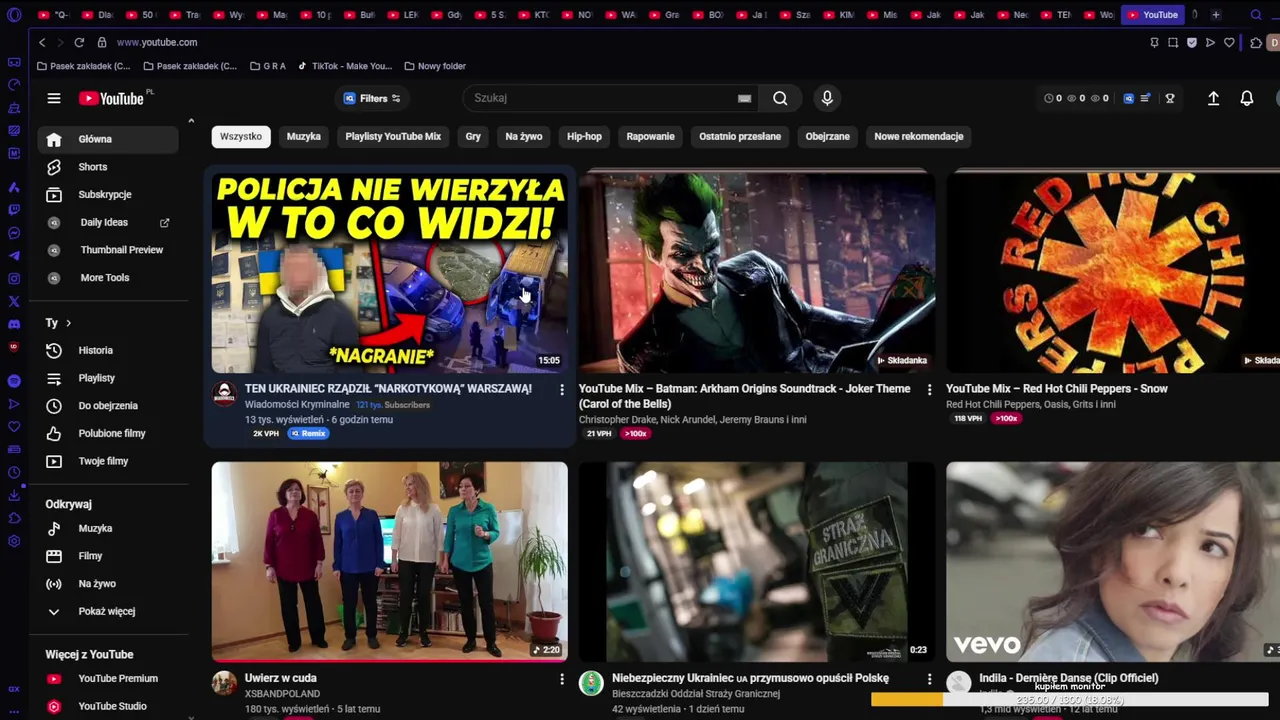Open the Joker Batman Arkham Origins mix thumbnail
Image resolution: width=1280 pixels, height=720 pixels.
pos(757,272)
